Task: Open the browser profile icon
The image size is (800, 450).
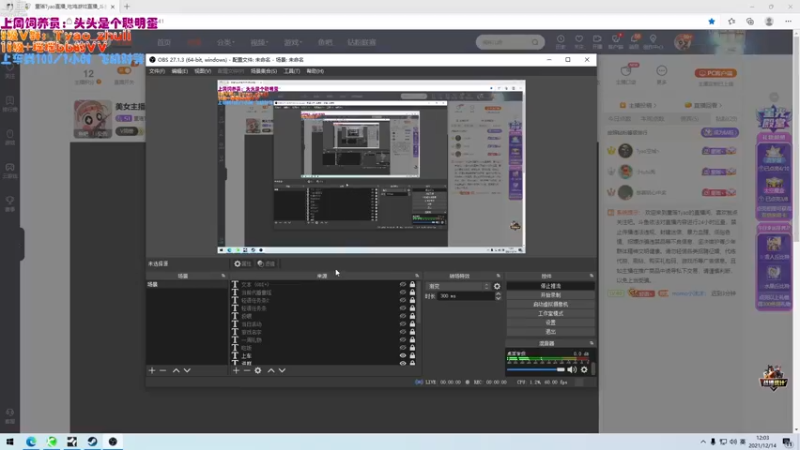Action: (769, 21)
